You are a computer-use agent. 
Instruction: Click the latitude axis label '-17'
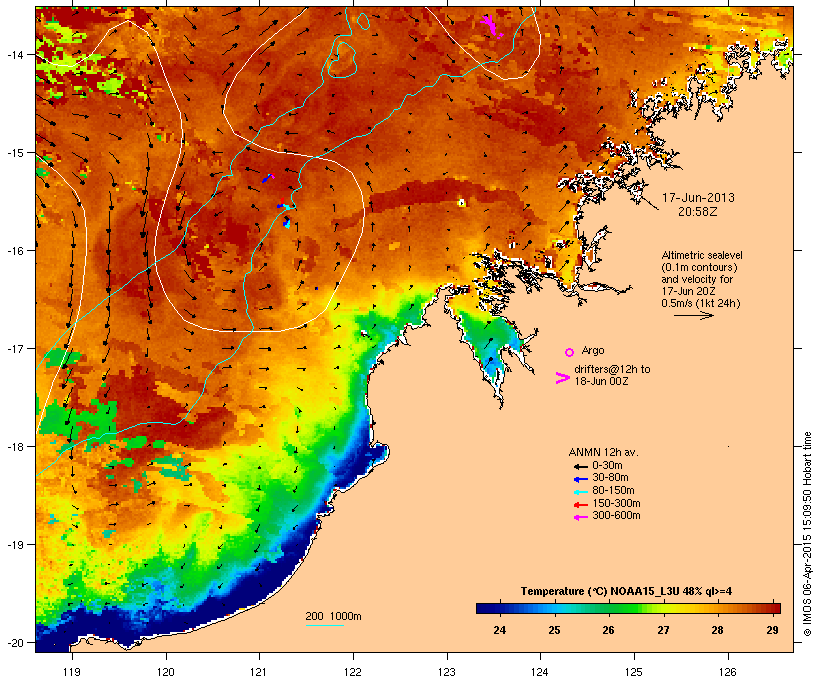(15, 349)
